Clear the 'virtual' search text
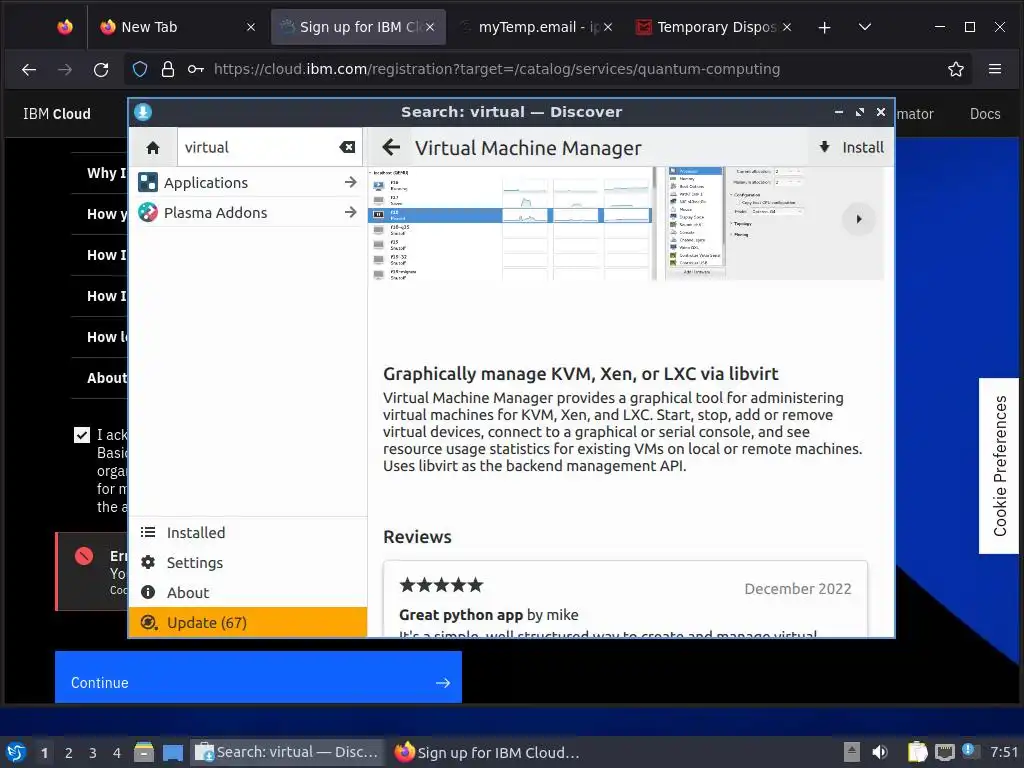The image size is (1024, 768). click(x=347, y=148)
